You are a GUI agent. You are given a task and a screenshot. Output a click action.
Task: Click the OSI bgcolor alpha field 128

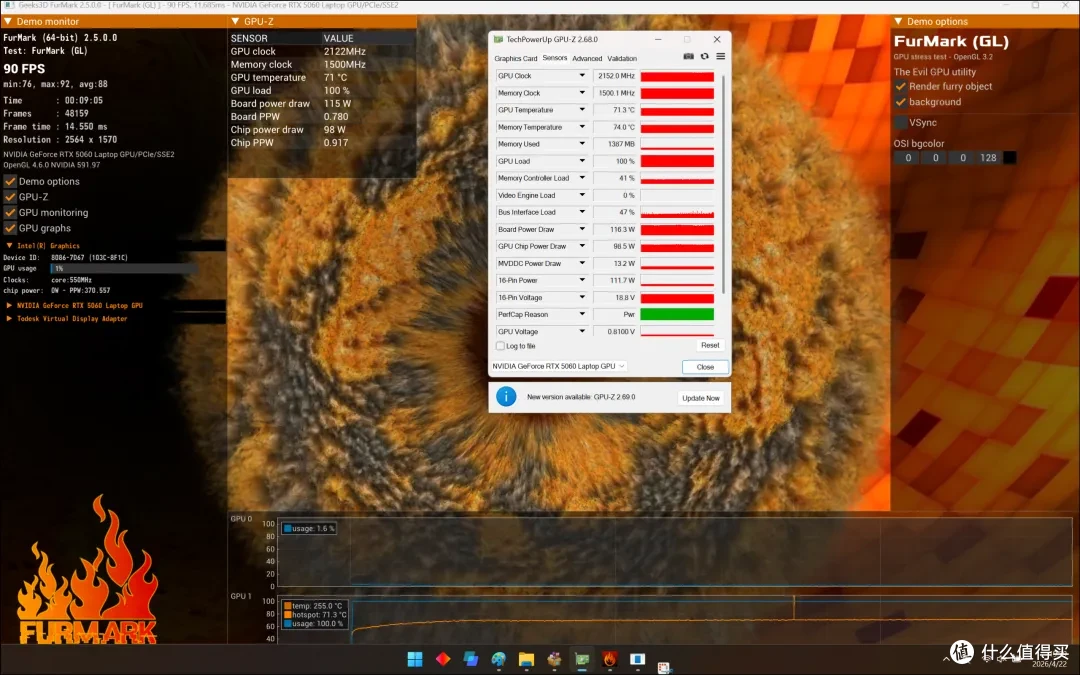point(988,158)
